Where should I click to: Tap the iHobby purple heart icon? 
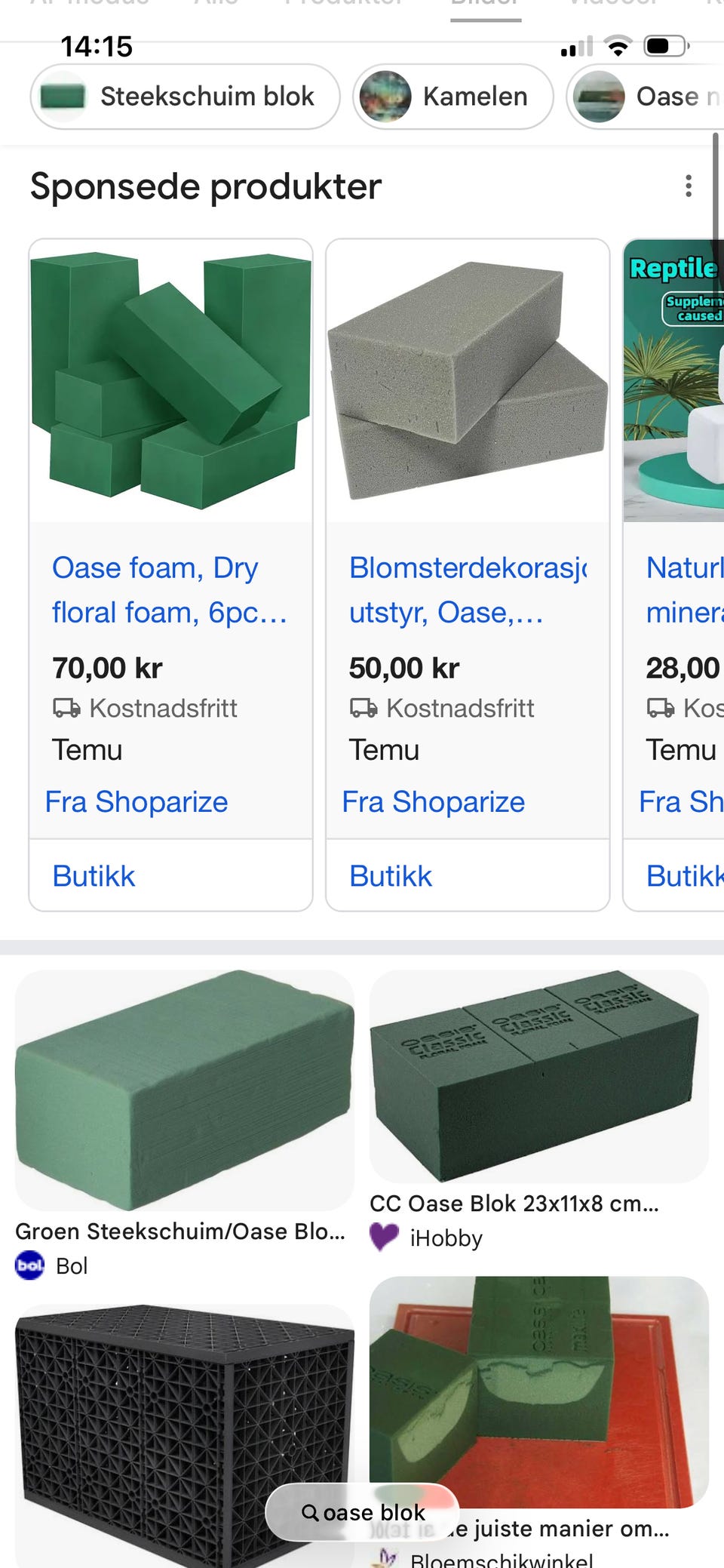[x=384, y=1237]
